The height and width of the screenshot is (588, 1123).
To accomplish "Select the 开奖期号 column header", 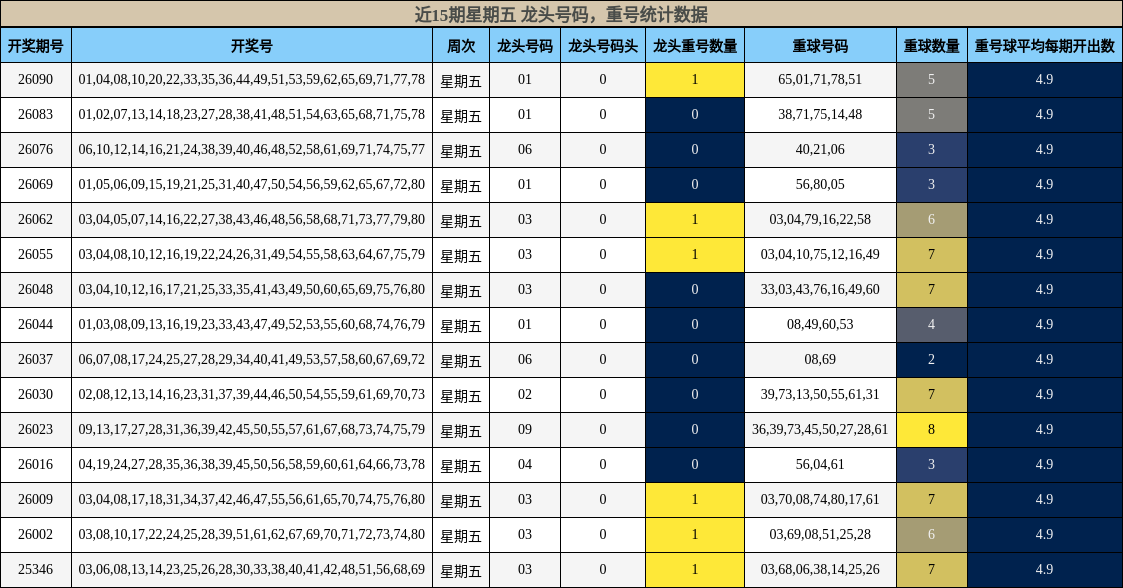I will 36,44.
